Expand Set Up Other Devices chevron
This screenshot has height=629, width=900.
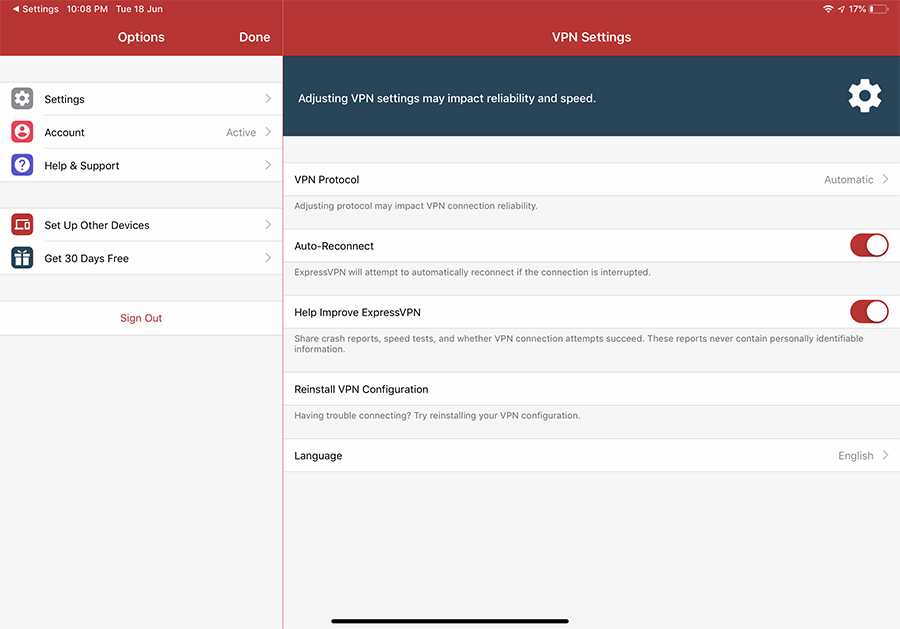(x=268, y=225)
